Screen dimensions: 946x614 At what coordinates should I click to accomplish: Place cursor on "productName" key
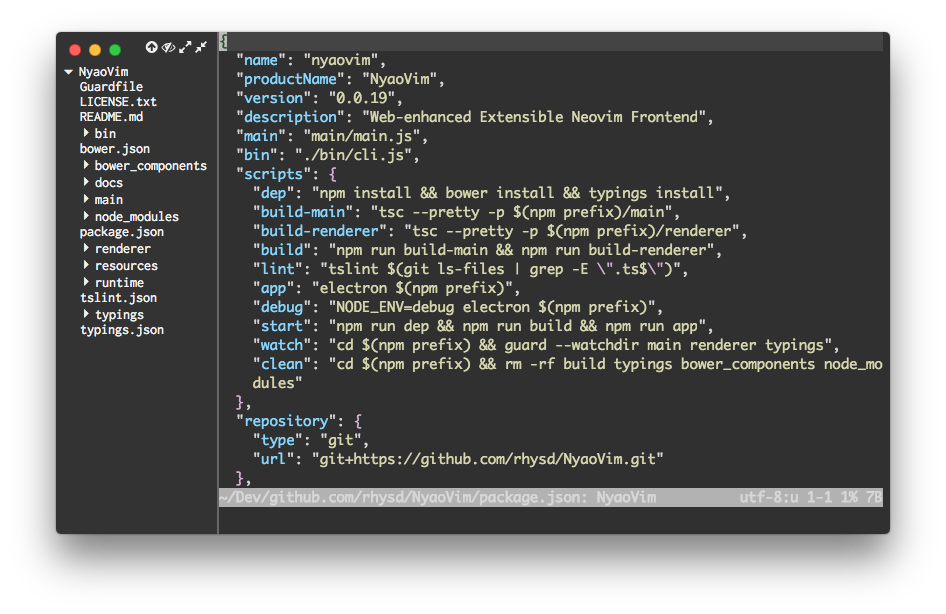290,79
